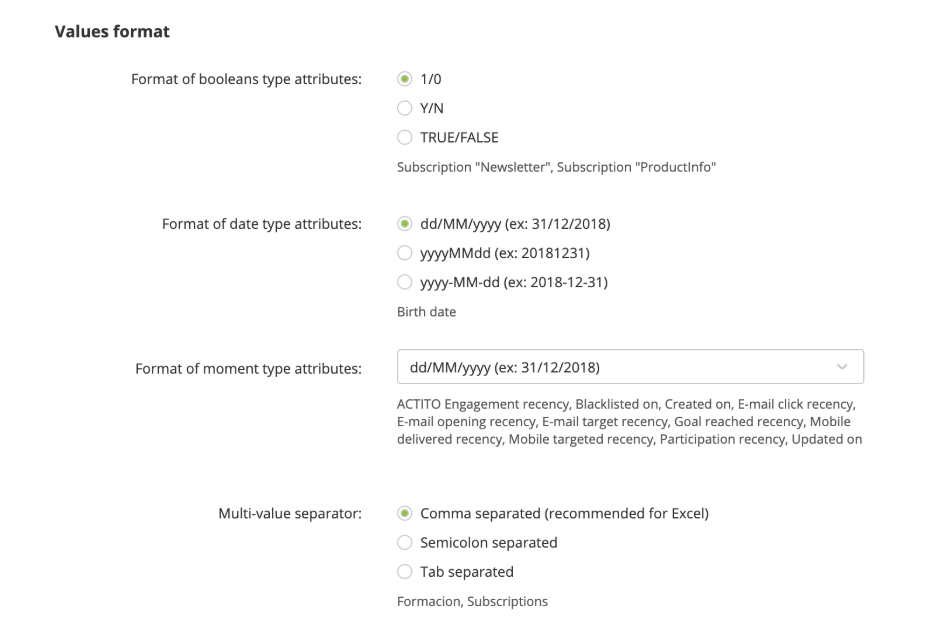Click the 'Multi-value separator' label
The image size is (936, 621).
coord(289,514)
